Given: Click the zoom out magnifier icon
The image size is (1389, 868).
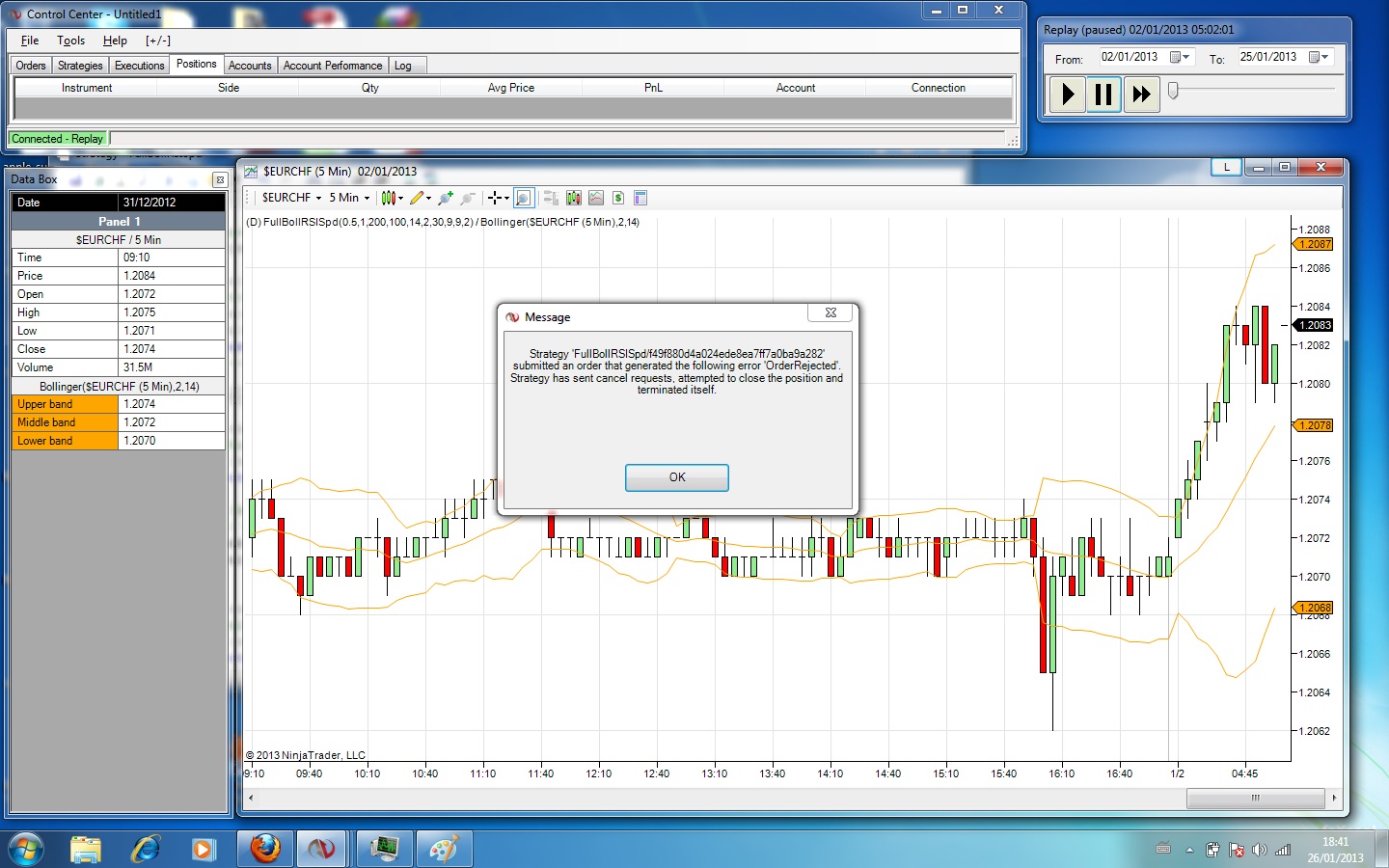Looking at the screenshot, I should [x=468, y=198].
